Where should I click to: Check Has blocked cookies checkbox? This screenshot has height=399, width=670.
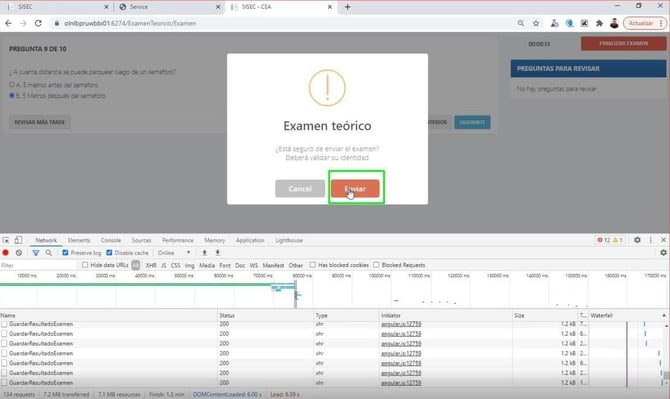312,265
